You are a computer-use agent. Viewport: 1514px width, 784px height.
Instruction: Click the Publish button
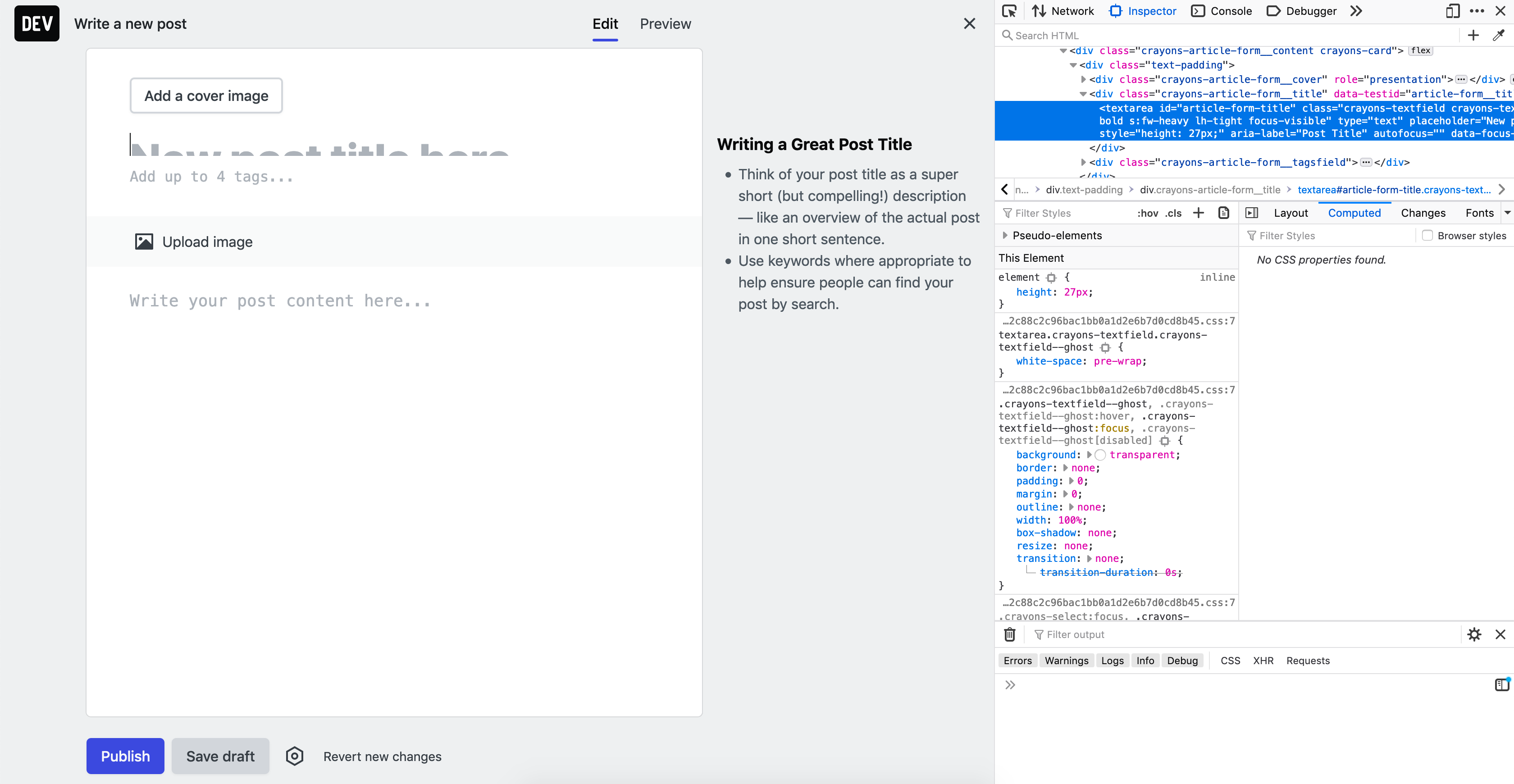[125, 756]
